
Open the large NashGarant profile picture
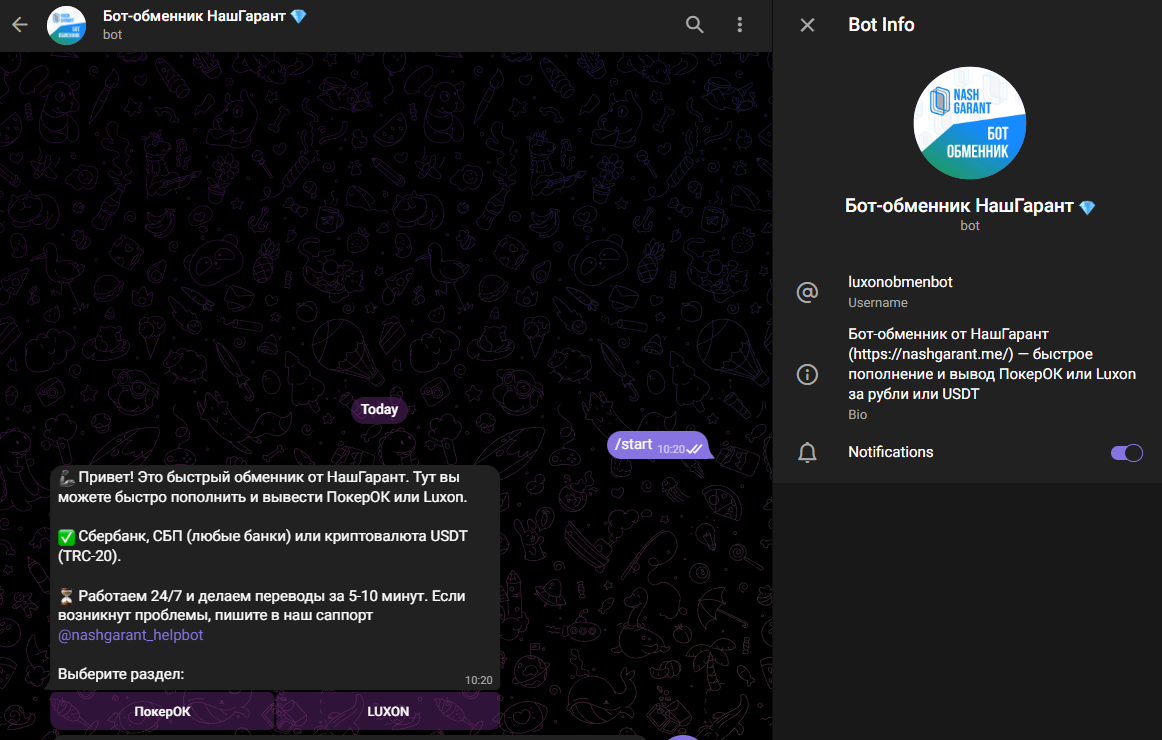(x=969, y=123)
